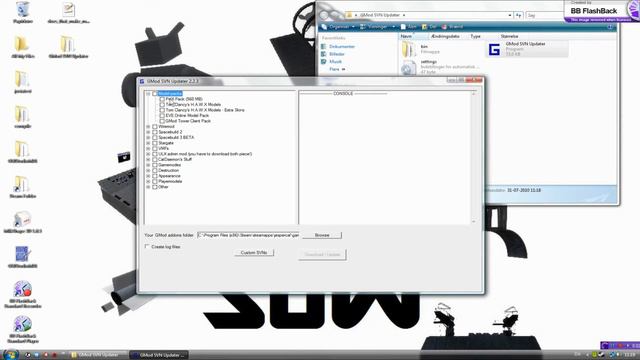
Task: Click the taskbar clock
Action: pyautogui.click(x=629, y=355)
